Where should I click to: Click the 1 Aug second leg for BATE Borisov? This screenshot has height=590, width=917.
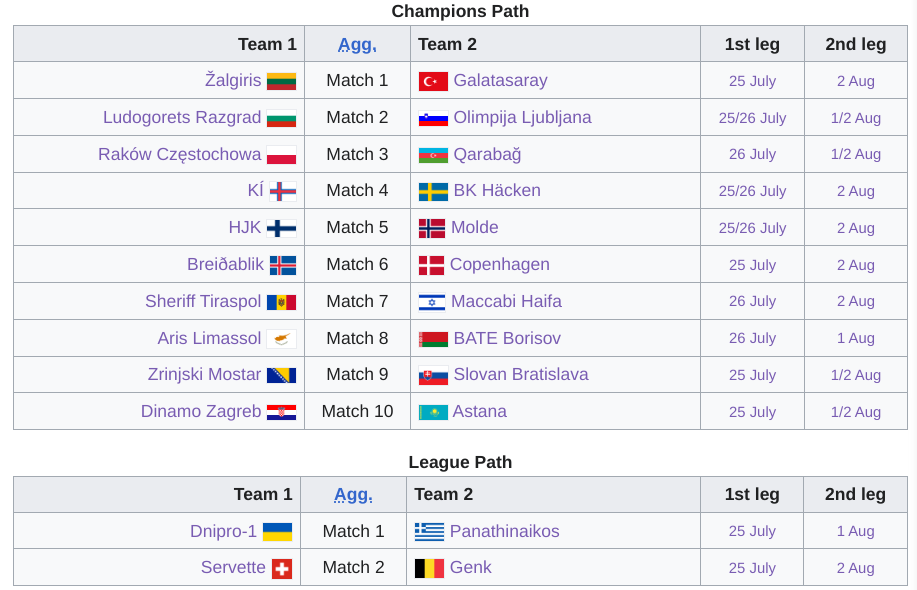tap(856, 338)
